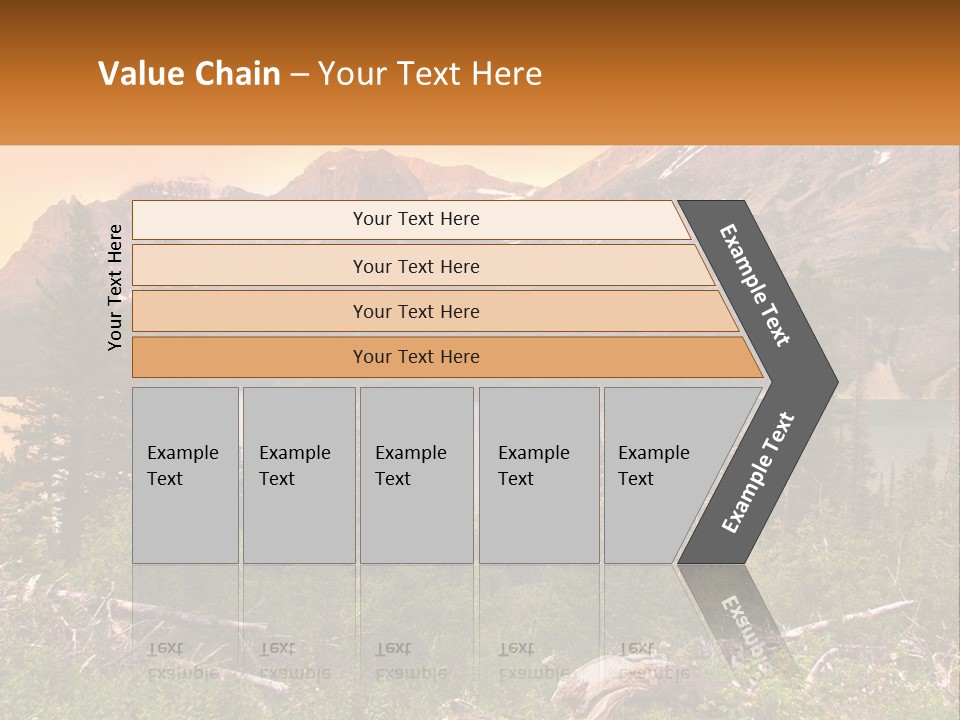The width and height of the screenshot is (960, 720).
Task: Click the second horizontal "Your Text Here" bar
Action: point(416,266)
